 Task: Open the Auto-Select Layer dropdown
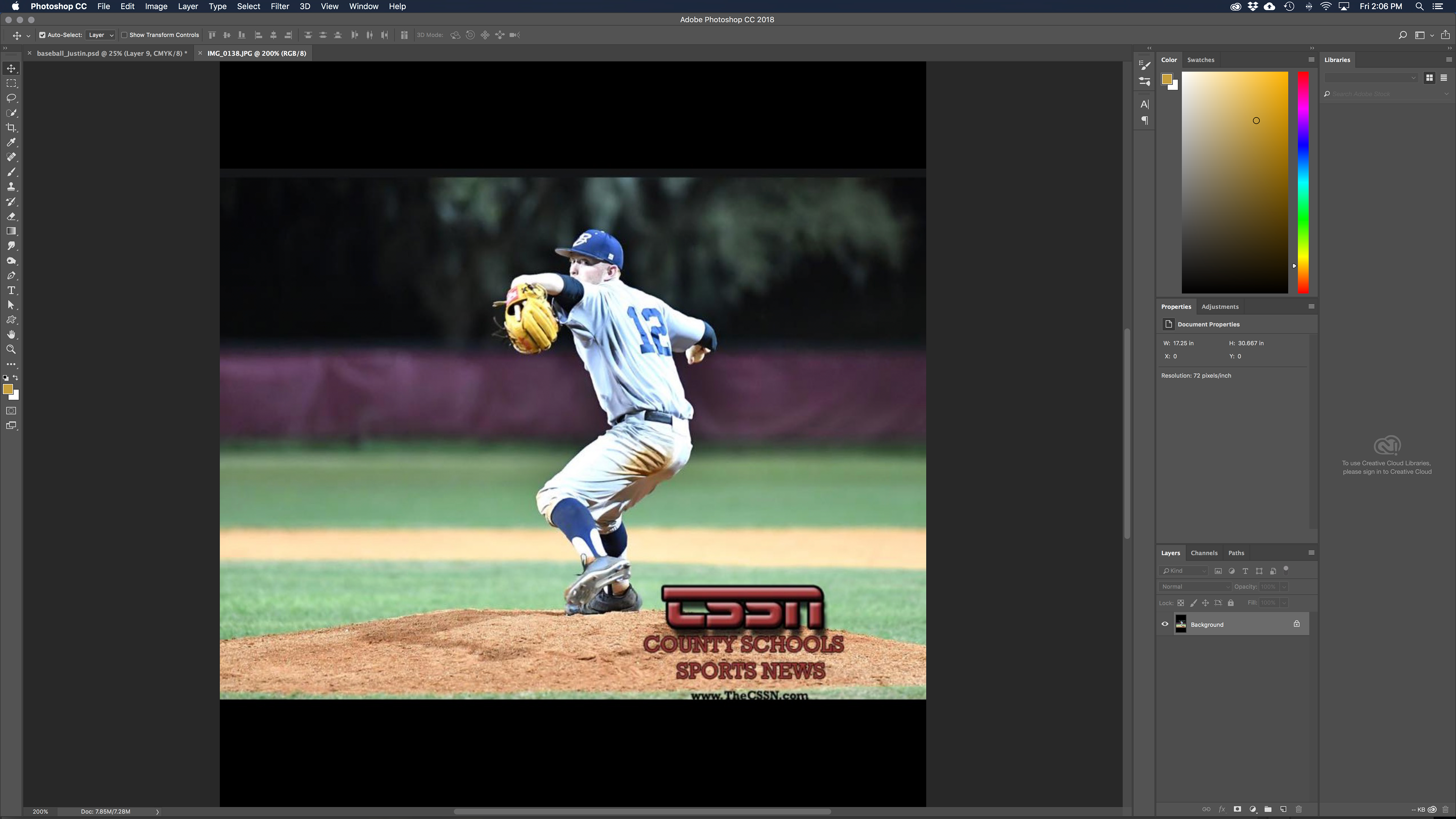[101, 35]
